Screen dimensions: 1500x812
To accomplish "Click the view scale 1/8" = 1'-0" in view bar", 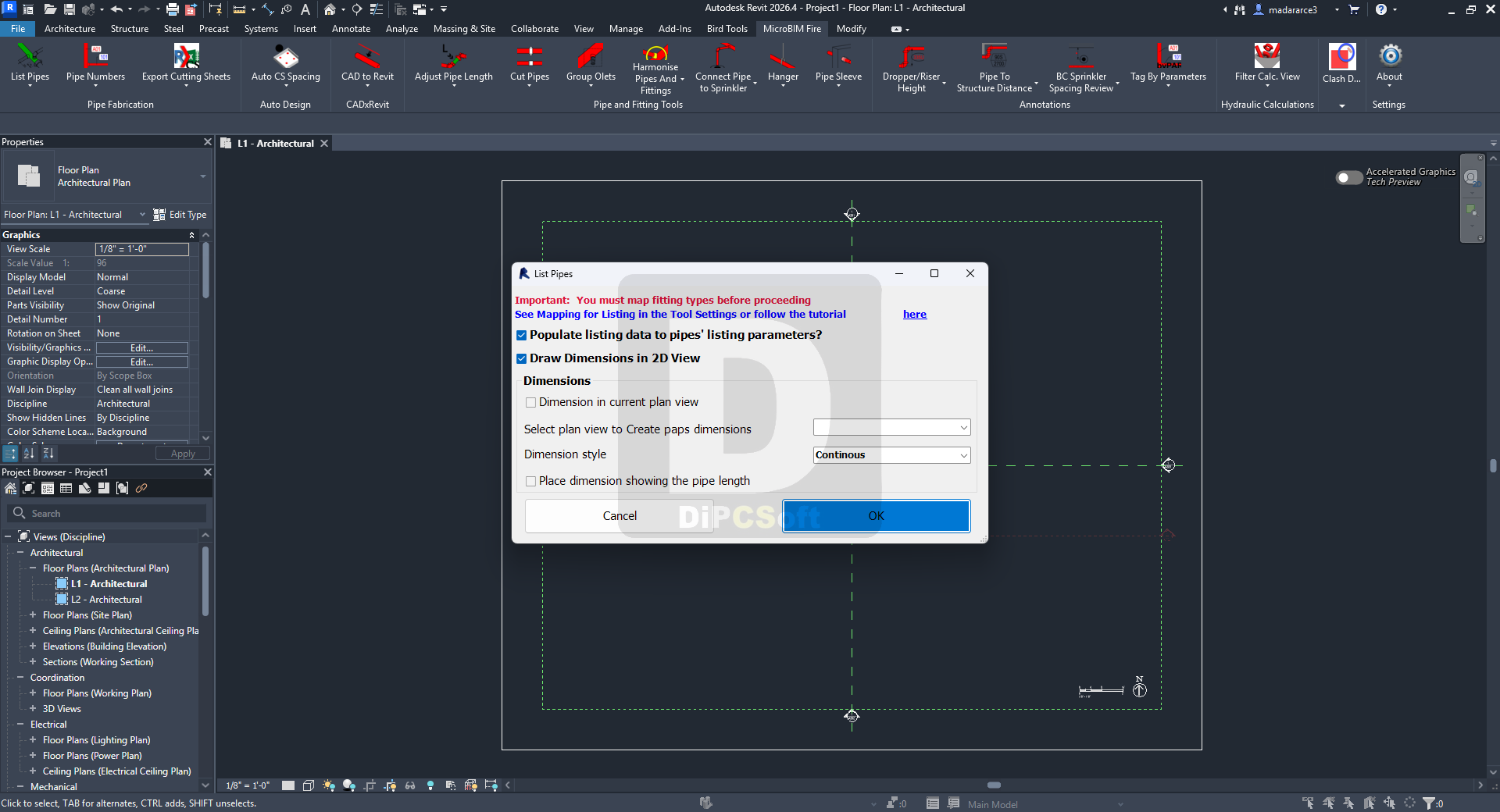I will (x=248, y=785).
